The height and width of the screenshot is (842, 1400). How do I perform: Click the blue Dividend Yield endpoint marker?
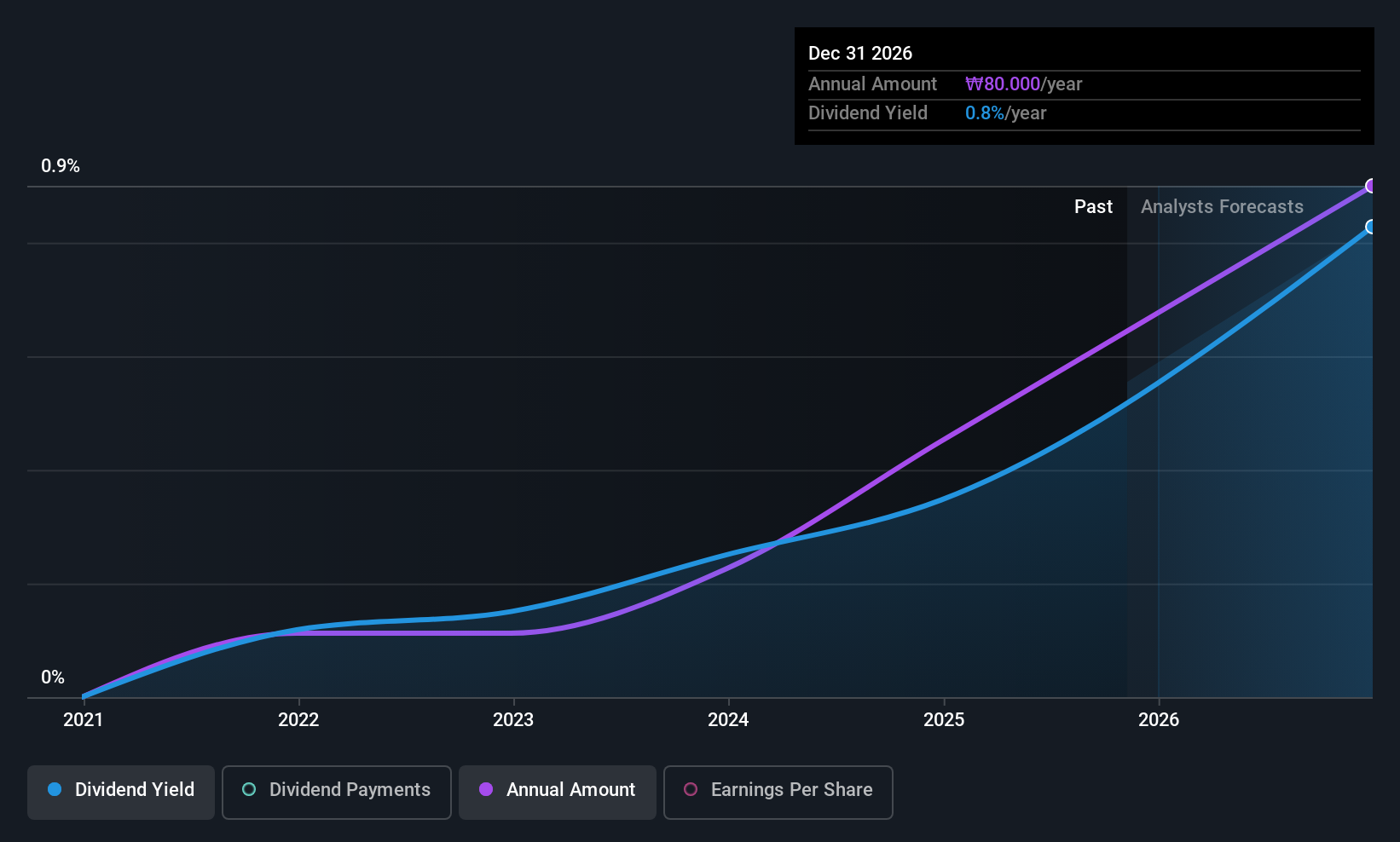click(1371, 227)
